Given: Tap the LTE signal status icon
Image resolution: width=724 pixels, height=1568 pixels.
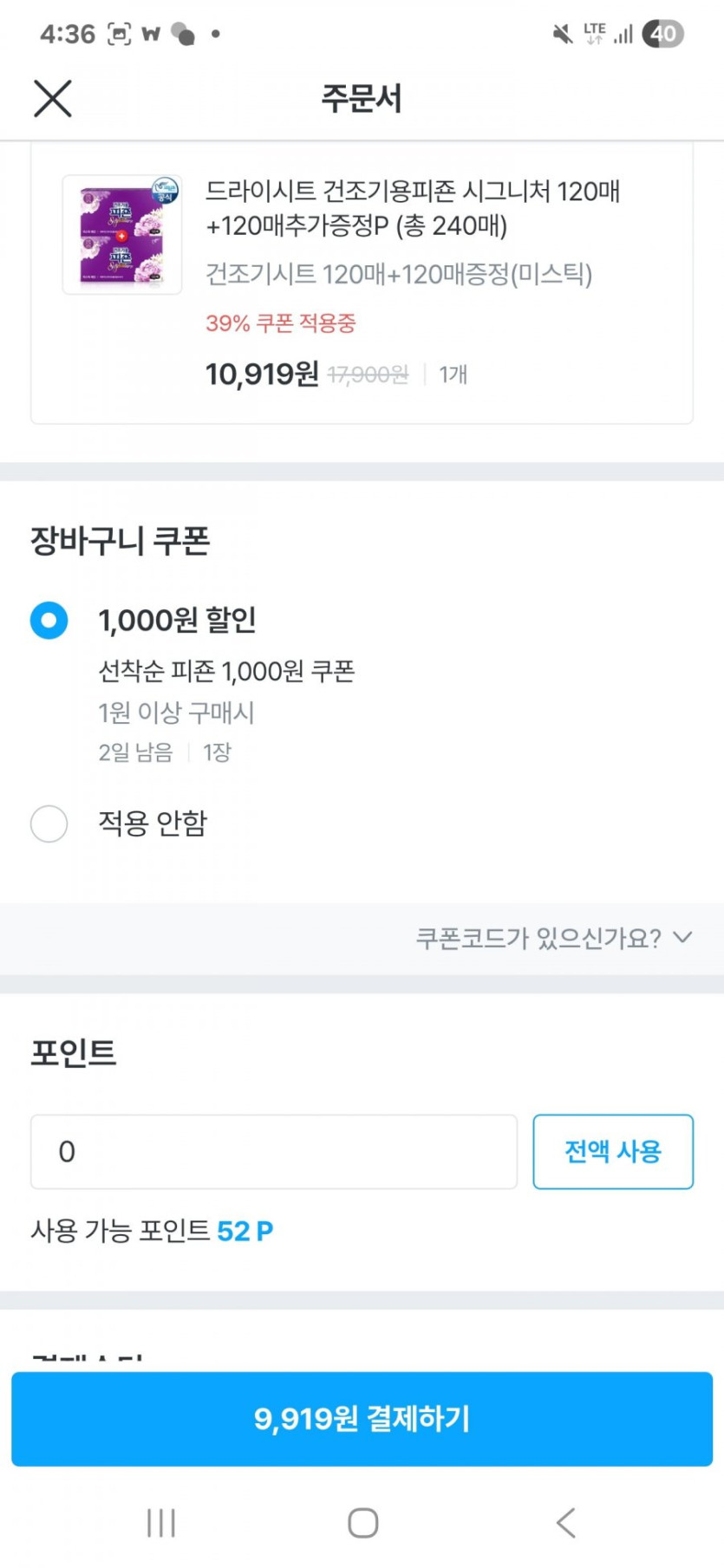Looking at the screenshot, I should click(595, 34).
